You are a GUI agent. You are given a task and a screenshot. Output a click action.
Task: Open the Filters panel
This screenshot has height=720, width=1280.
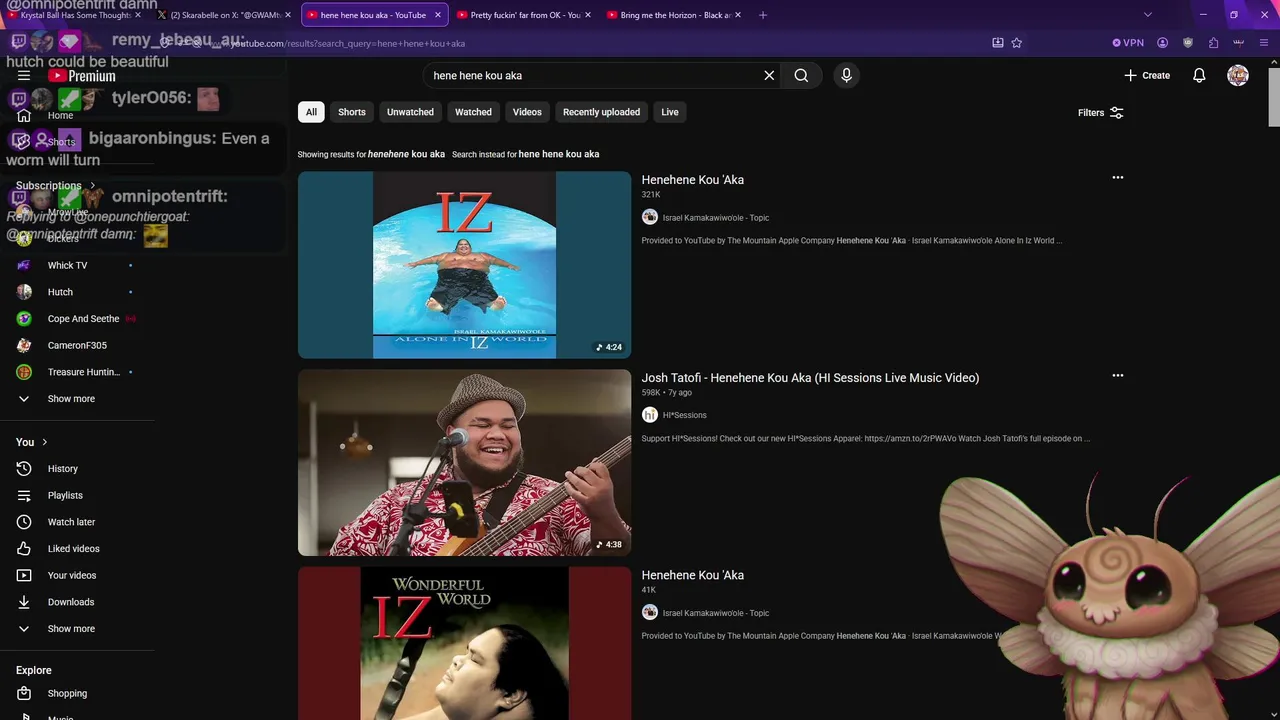(1101, 113)
